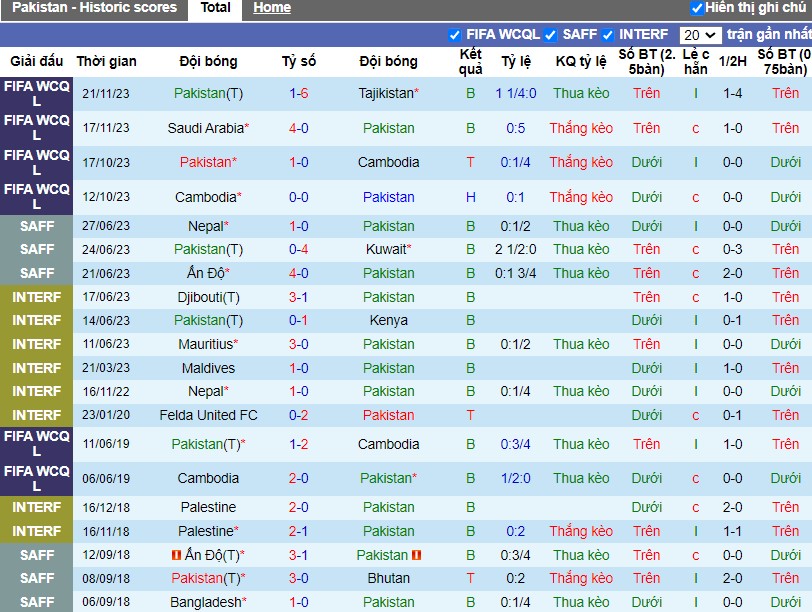Image resolution: width=812 pixels, height=612 pixels.
Task: Open Felda United FC team link
Action: [x=208, y=415]
